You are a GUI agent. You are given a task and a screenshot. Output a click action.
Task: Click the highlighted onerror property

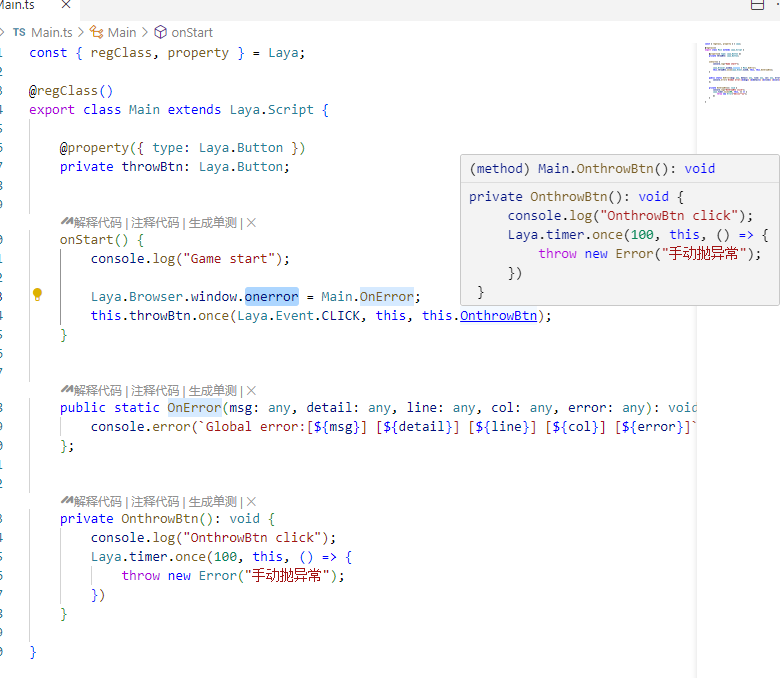pyautogui.click(x=271, y=297)
